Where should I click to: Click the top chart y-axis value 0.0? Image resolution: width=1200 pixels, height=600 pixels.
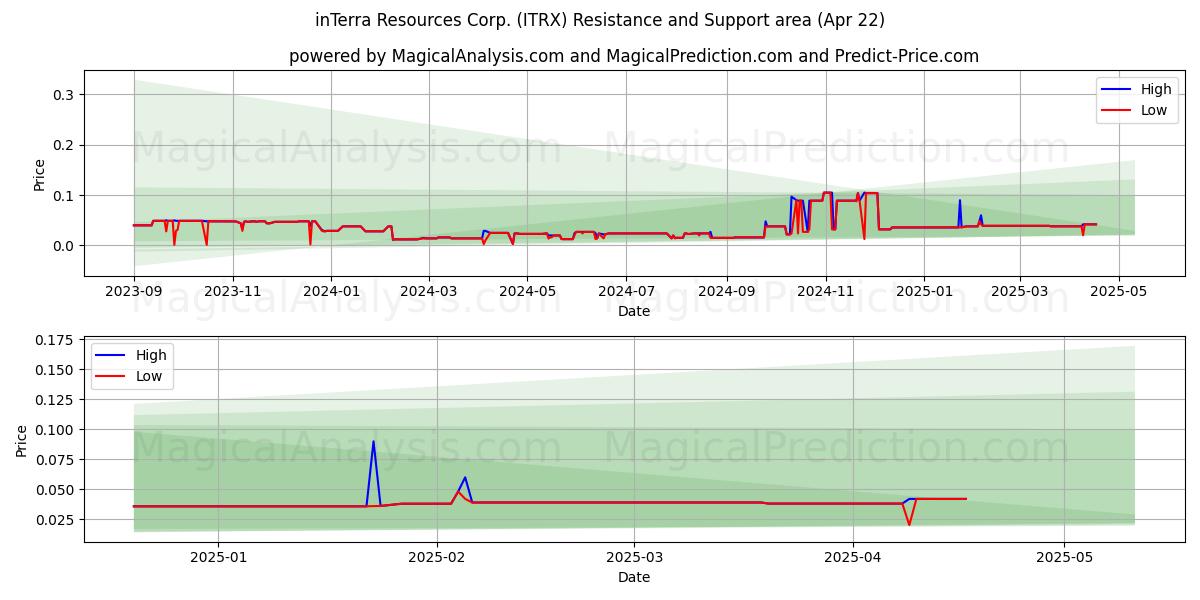coord(64,246)
